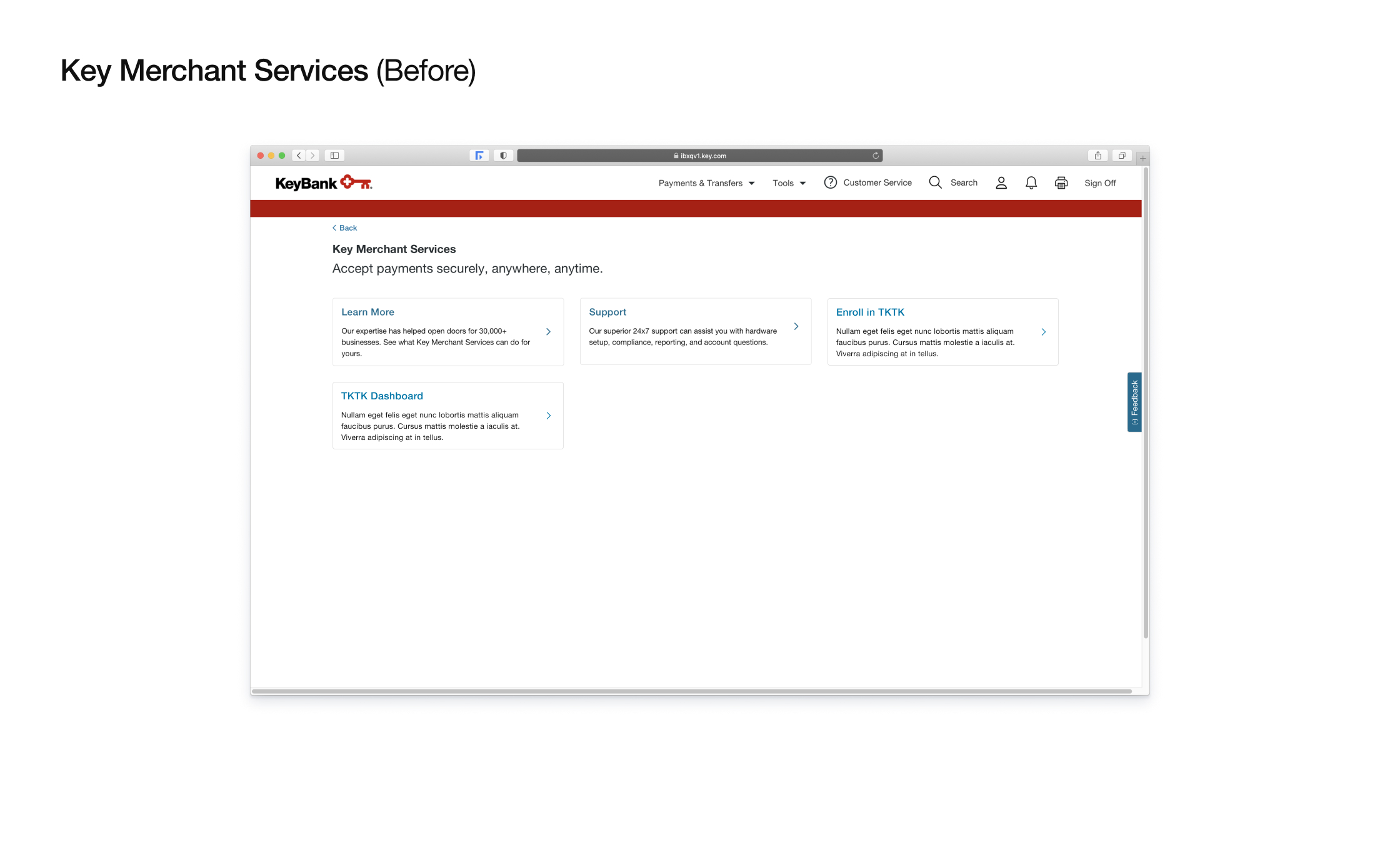Open the user profile icon
1400x850 pixels.
(x=1001, y=182)
